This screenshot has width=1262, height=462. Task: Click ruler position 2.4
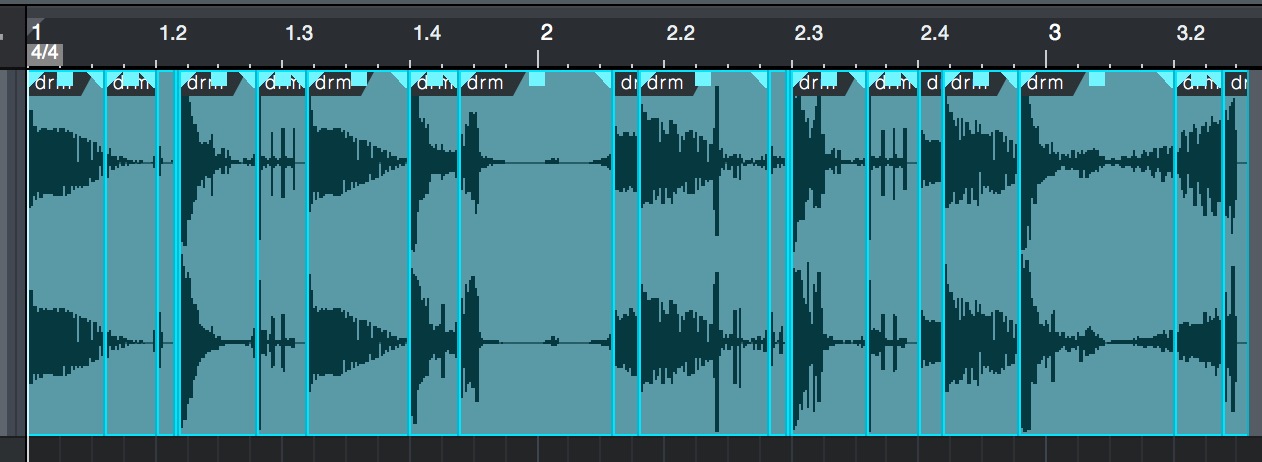click(x=934, y=33)
